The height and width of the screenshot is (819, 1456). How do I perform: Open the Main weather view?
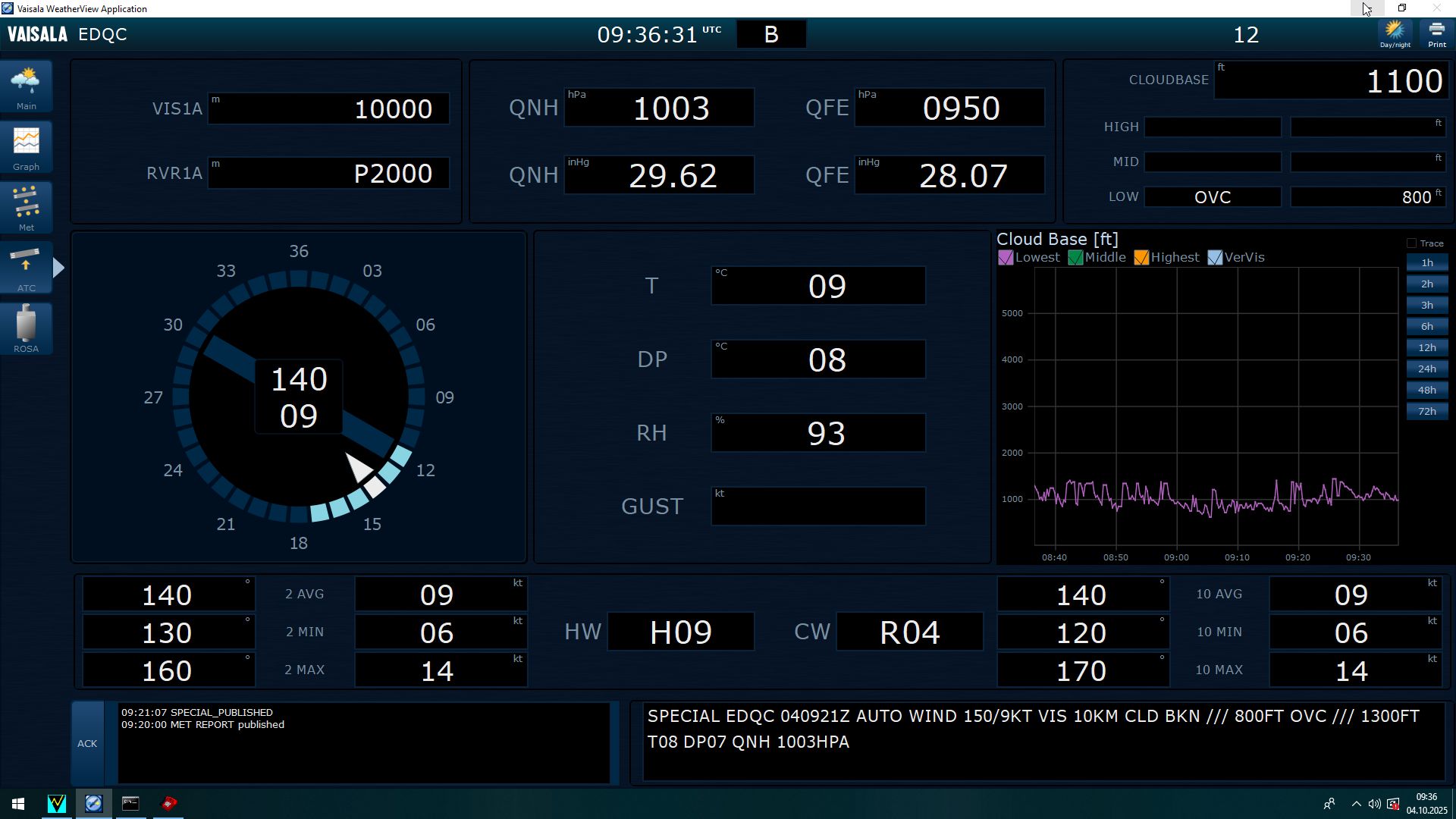26,86
